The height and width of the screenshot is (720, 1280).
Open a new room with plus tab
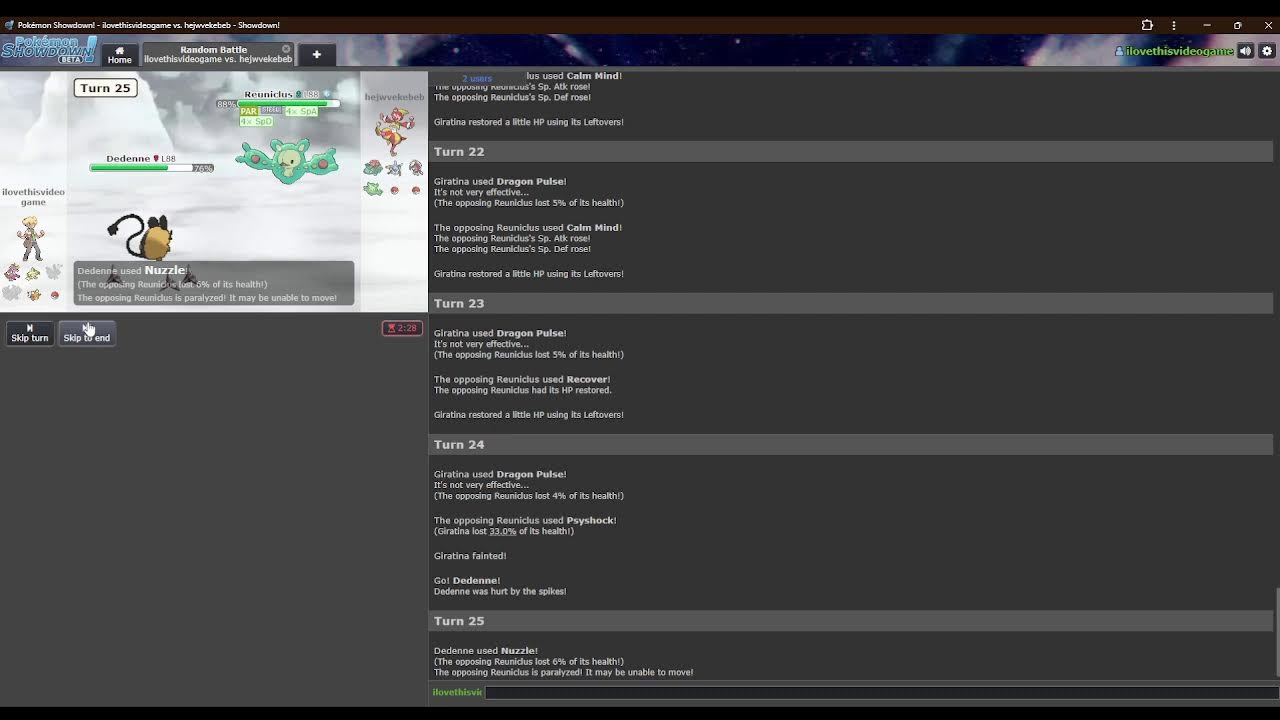pos(316,54)
